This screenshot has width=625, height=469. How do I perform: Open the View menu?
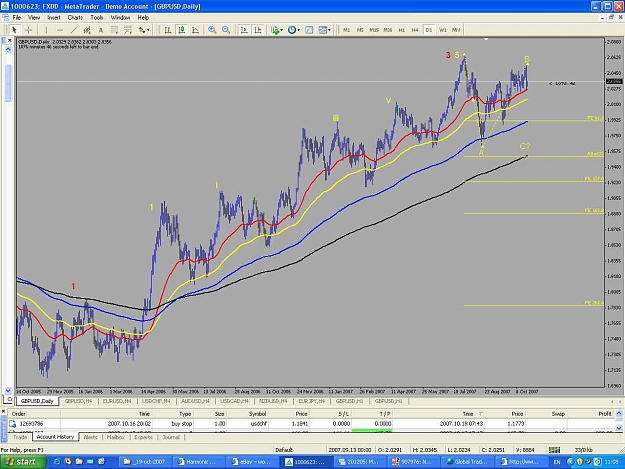34,18
